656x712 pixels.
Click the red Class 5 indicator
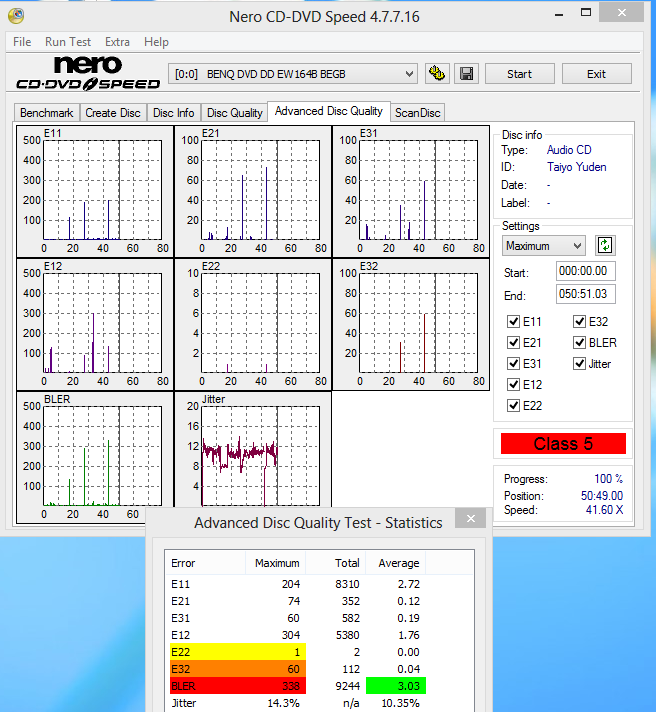click(x=563, y=443)
